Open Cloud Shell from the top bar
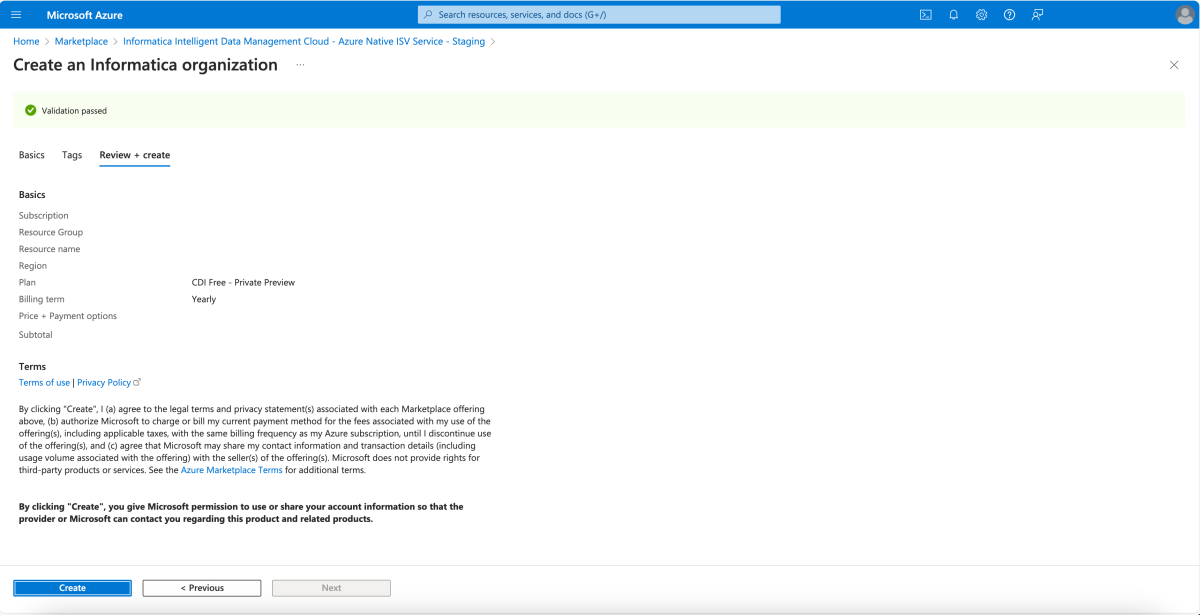 (926, 15)
